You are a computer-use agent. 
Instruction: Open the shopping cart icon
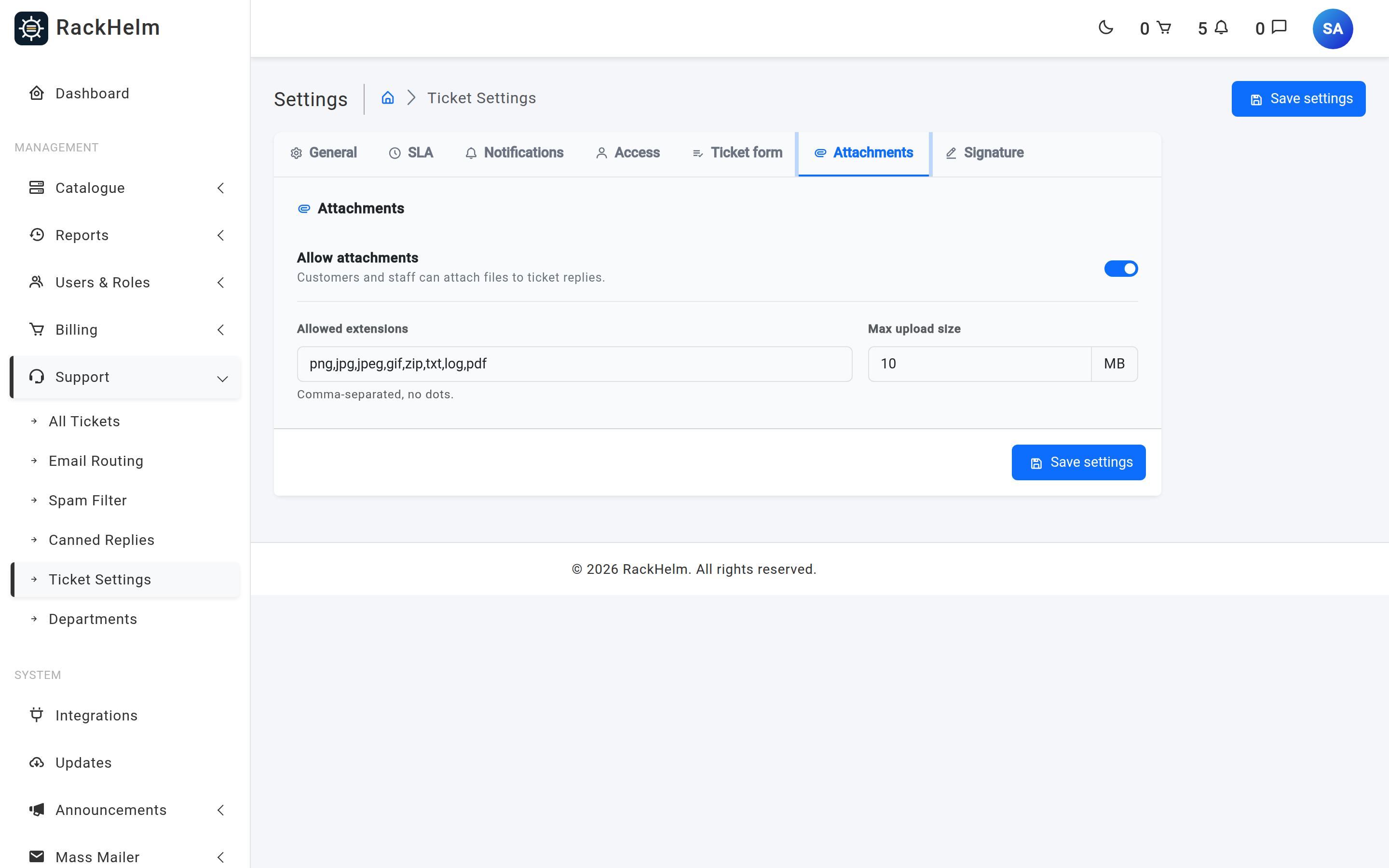(x=1163, y=27)
